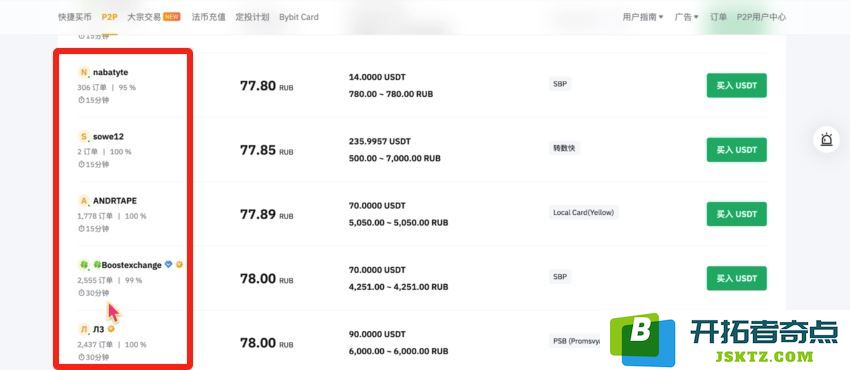Screen dimensions: 850x370
Task: Click ANDRTAPE's A avatar icon
Action: coord(84,201)
